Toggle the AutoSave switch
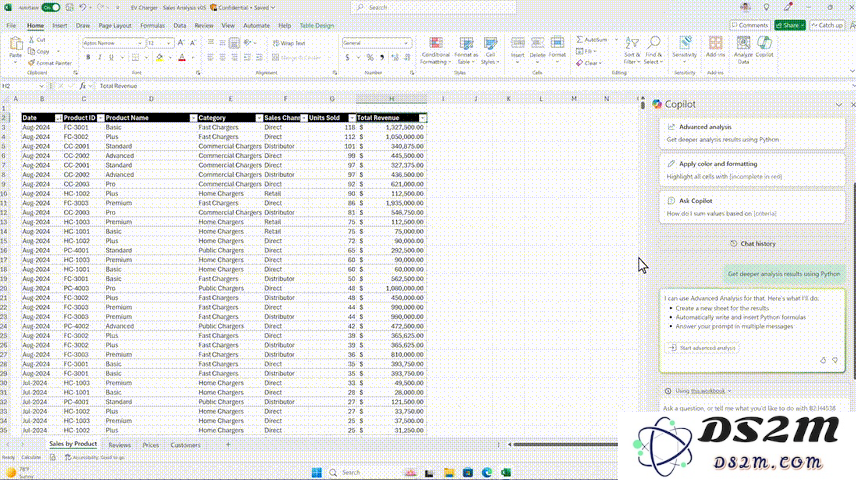 coord(51,8)
